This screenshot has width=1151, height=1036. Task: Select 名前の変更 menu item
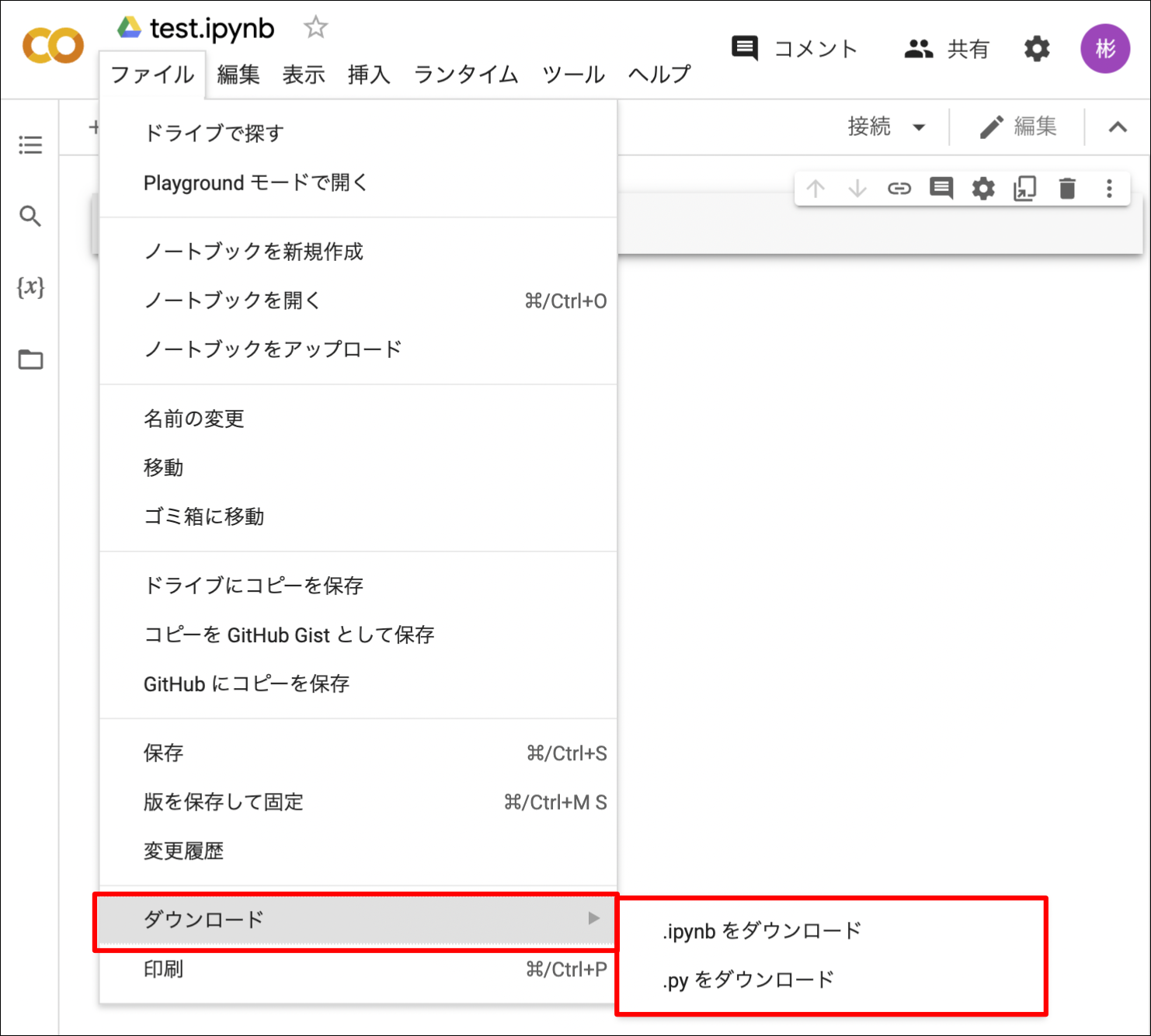358,419
